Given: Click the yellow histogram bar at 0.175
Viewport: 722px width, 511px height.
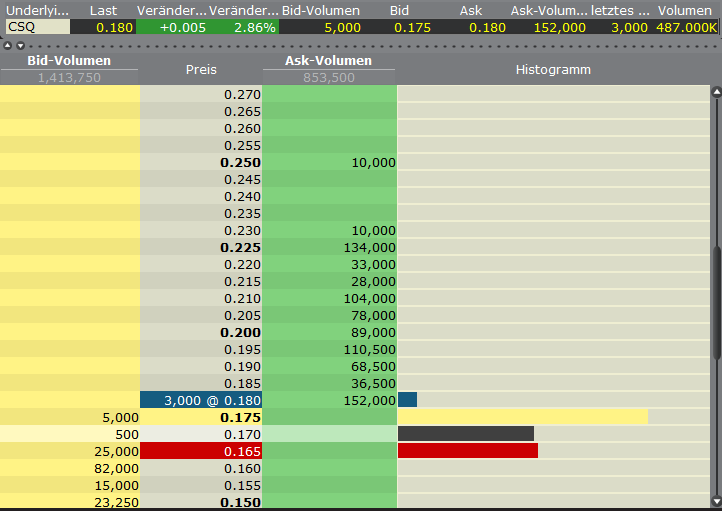Looking at the screenshot, I should [522, 417].
